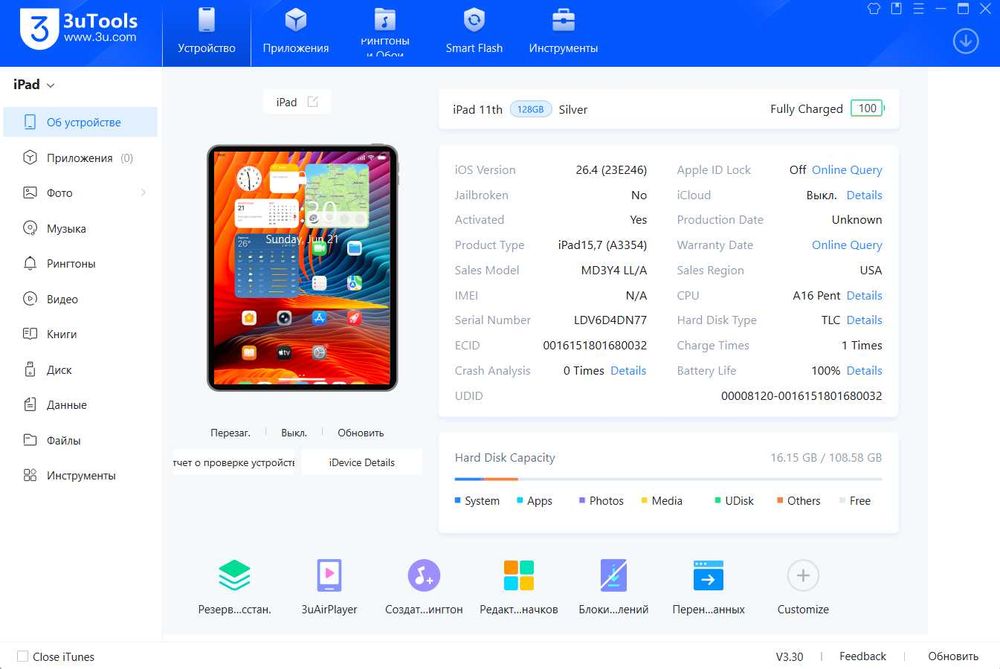Edit device name with the pencil icon
The height and width of the screenshot is (669, 1000).
coord(312,102)
